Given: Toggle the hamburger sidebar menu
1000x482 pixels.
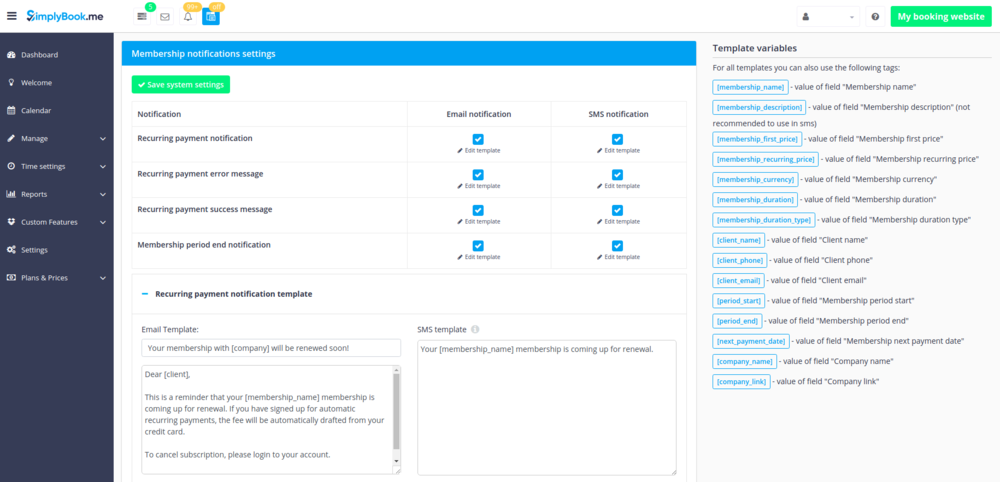Looking at the screenshot, I should (x=11, y=17).
